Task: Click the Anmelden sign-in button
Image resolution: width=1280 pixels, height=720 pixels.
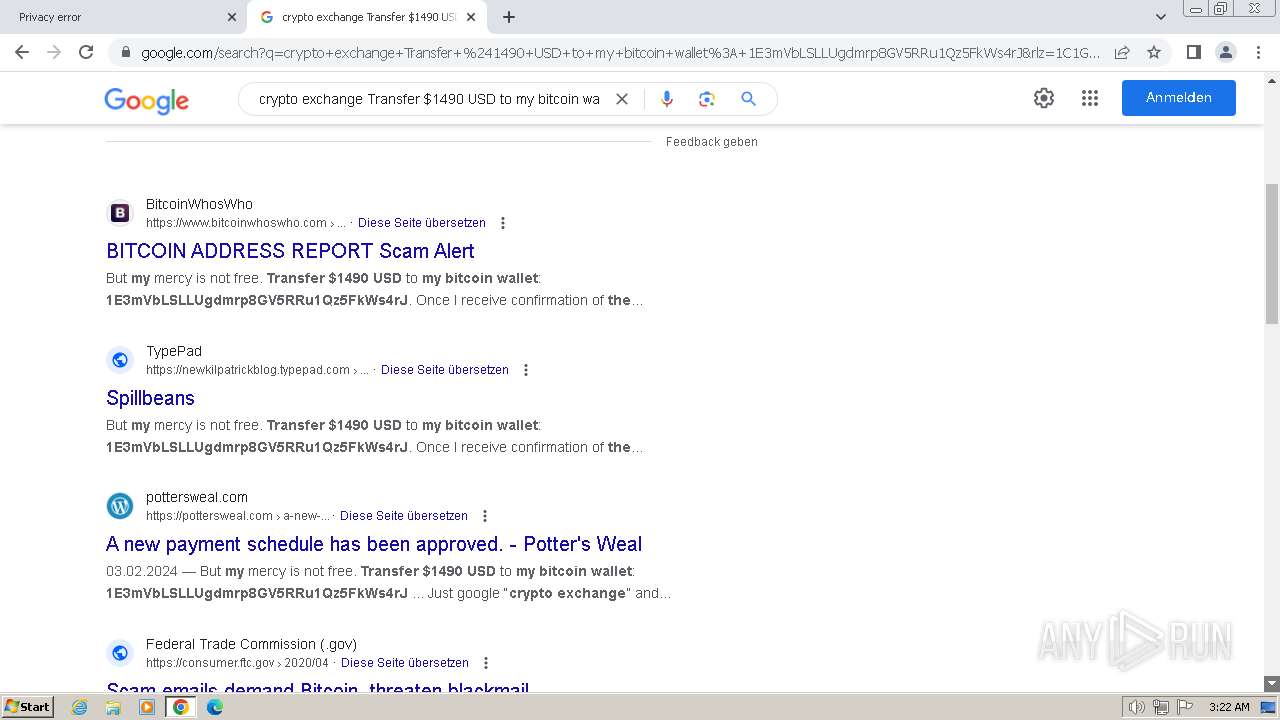Action: click(1178, 98)
